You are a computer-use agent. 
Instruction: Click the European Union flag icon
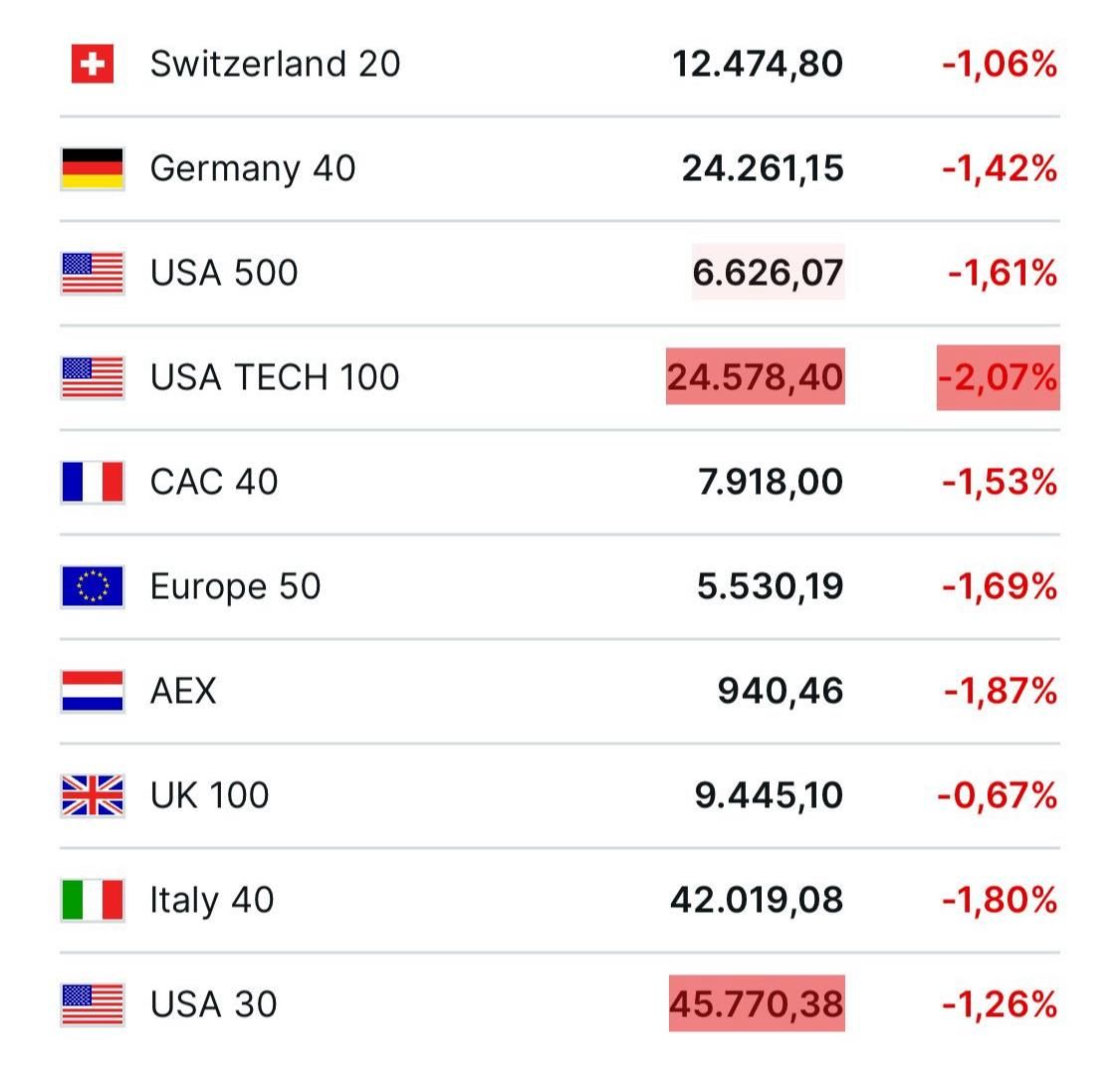click(92, 586)
